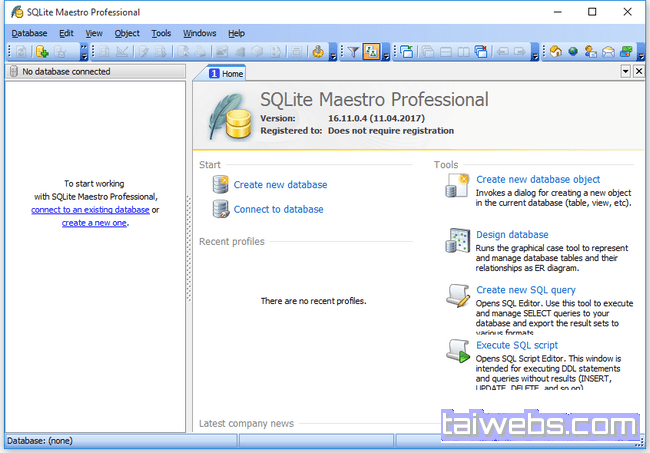Select the Home tab
This screenshot has height=453, width=650.
coord(225,73)
